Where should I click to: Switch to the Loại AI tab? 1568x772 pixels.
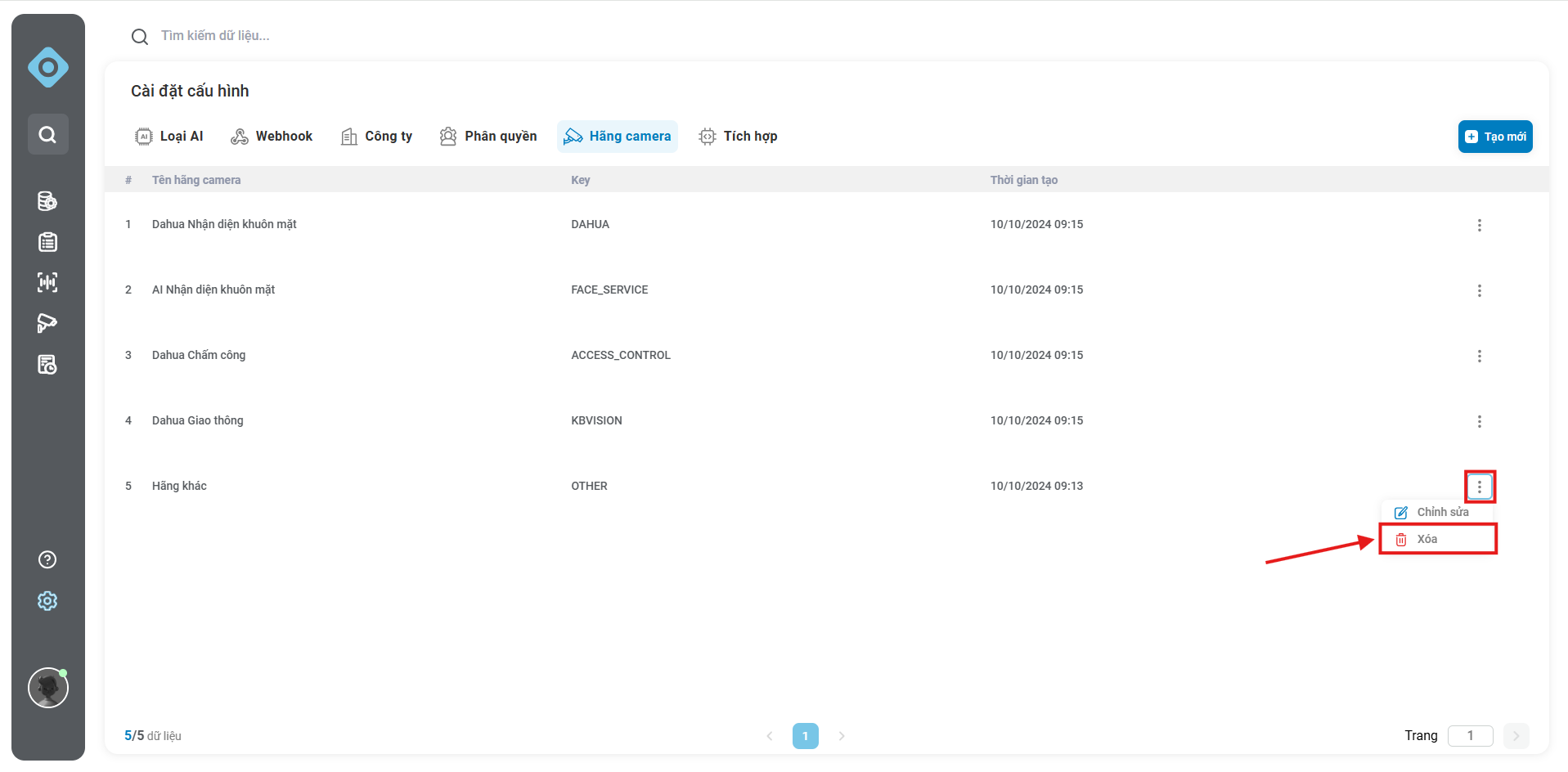[169, 137]
